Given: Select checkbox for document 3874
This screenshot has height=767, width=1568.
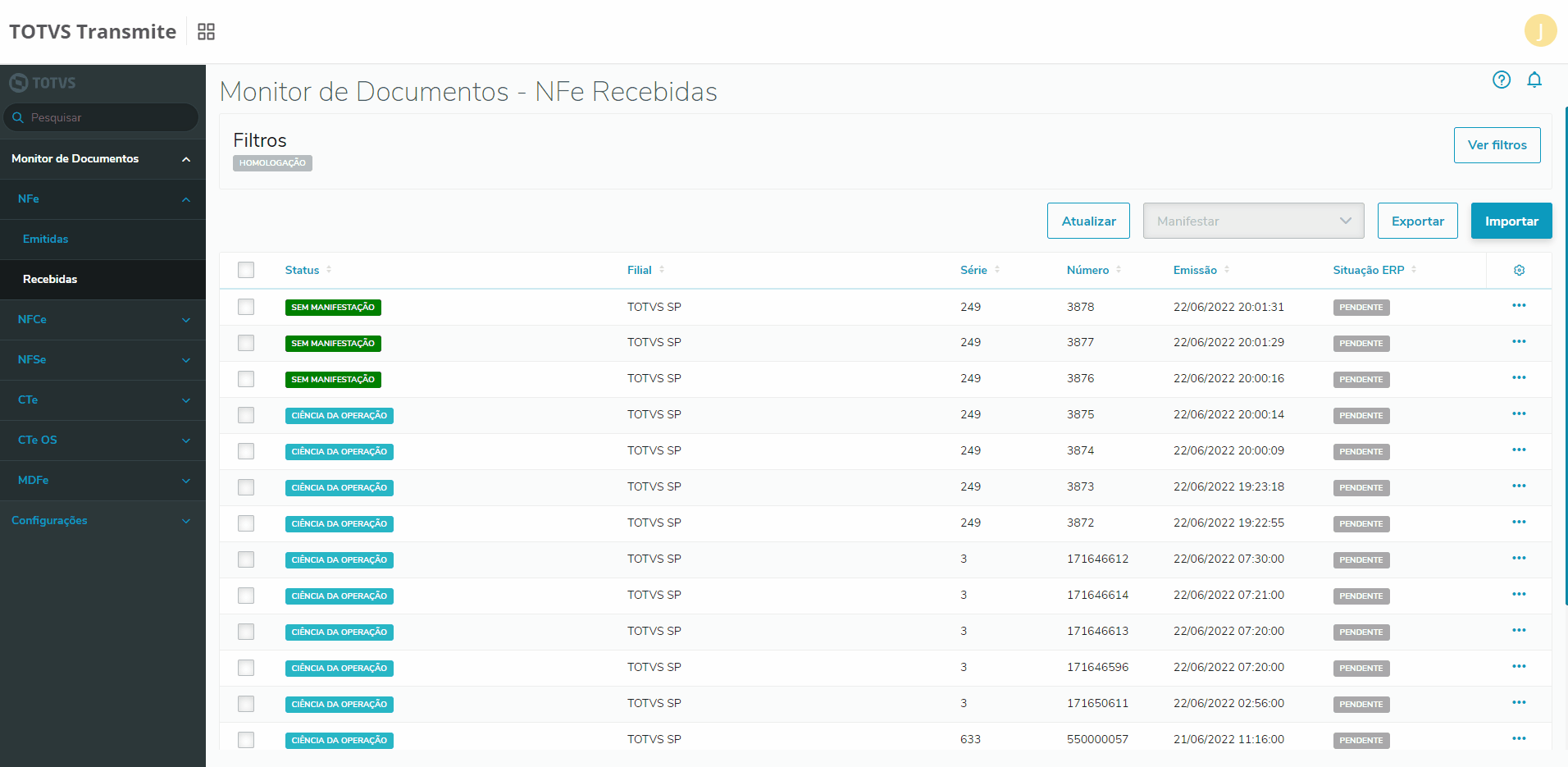Looking at the screenshot, I should (246, 451).
